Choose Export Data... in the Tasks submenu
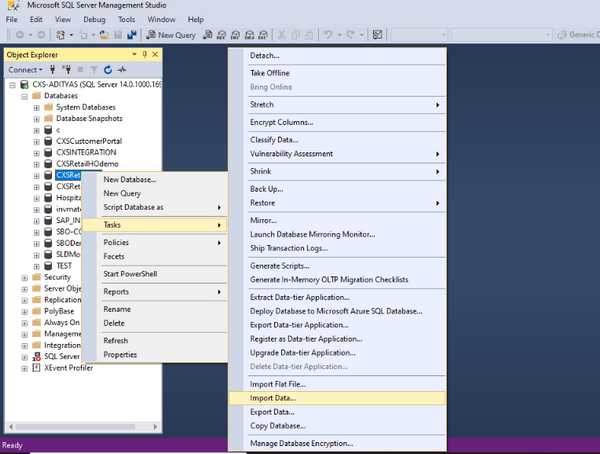 click(337, 412)
